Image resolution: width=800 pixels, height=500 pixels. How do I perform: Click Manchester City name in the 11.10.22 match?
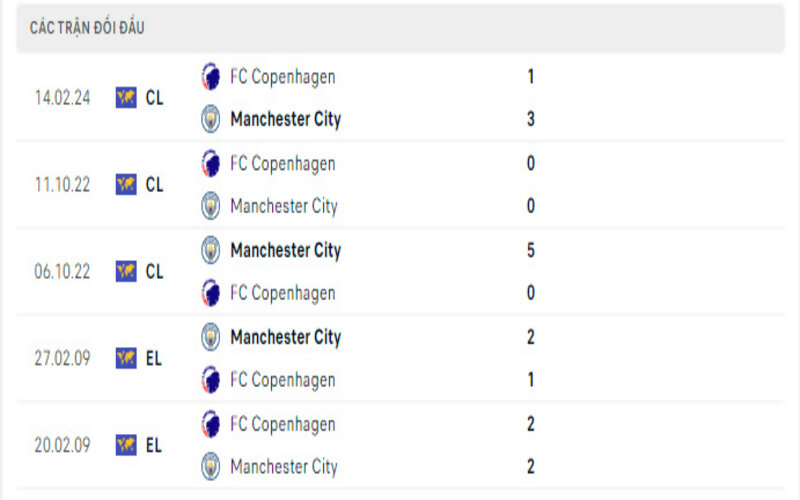pyautogui.click(x=284, y=207)
